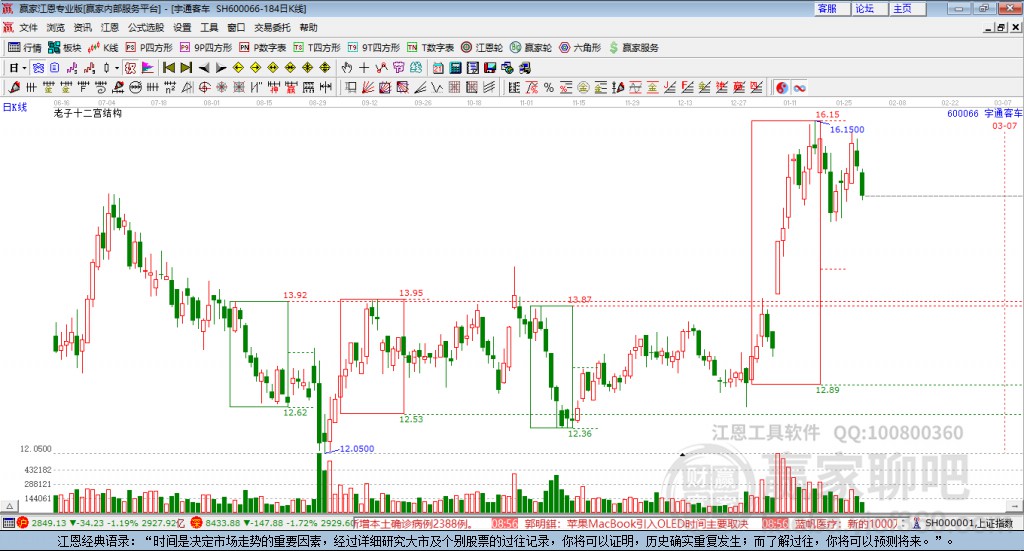Screen dimensions: 1024x551
Task: Open 赢家服务 with the dollar icon
Action: (633, 48)
